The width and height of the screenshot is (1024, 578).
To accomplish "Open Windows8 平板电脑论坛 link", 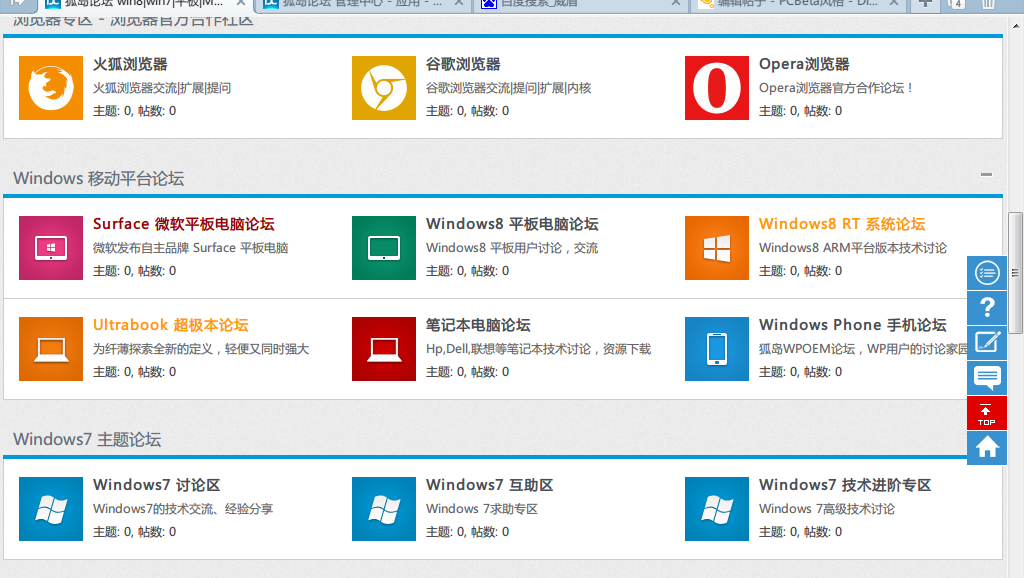I will (512, 224).
